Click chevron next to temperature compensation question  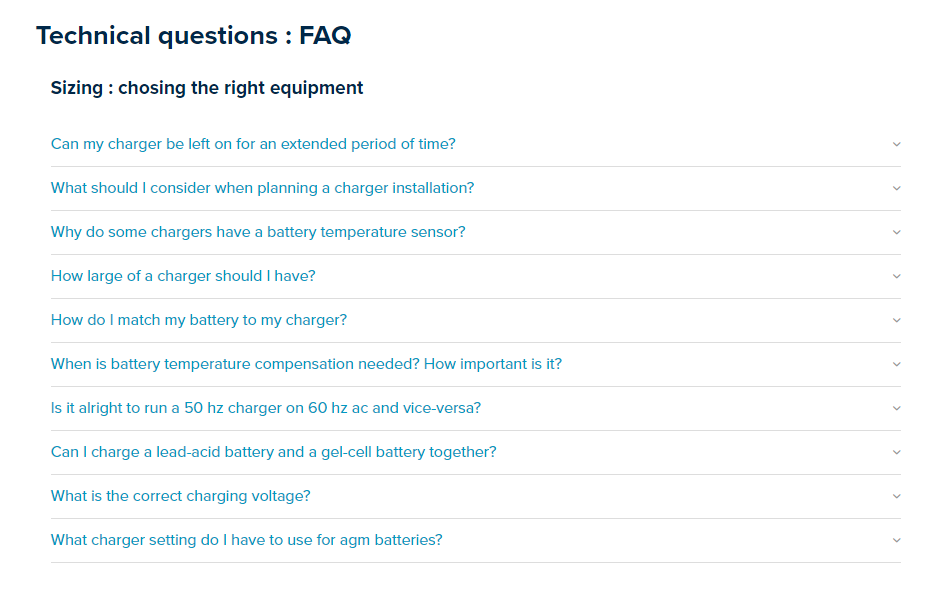(x=896, y=364)
